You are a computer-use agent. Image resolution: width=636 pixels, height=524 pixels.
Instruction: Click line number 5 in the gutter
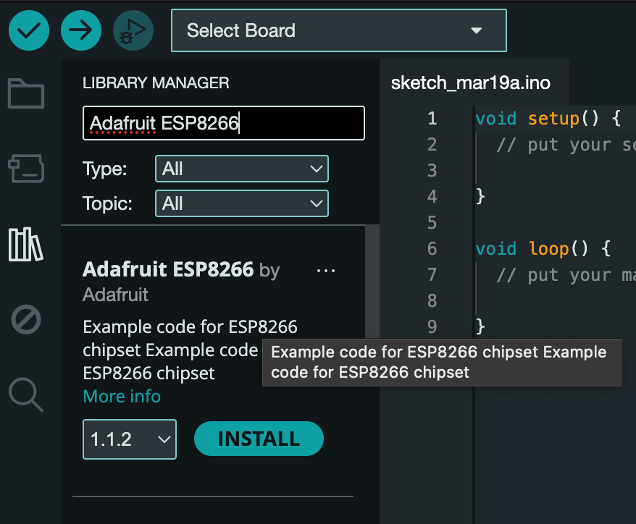click(x=432, y=223)
